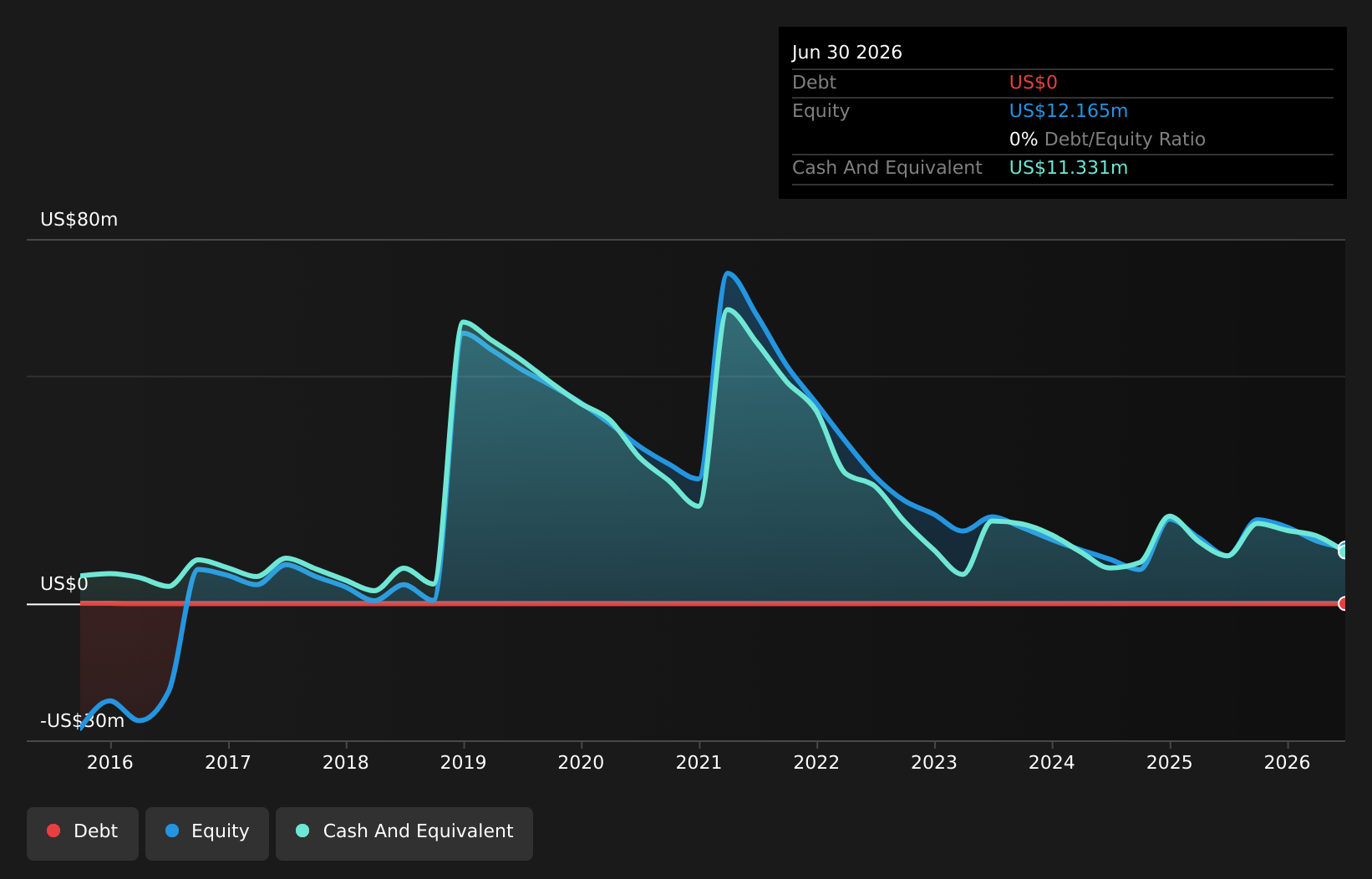Image resolution: width=1372 pixels, height=879 pixels.
Task: Click the 2020 x-axis label
Action: [x=581, y=762]
